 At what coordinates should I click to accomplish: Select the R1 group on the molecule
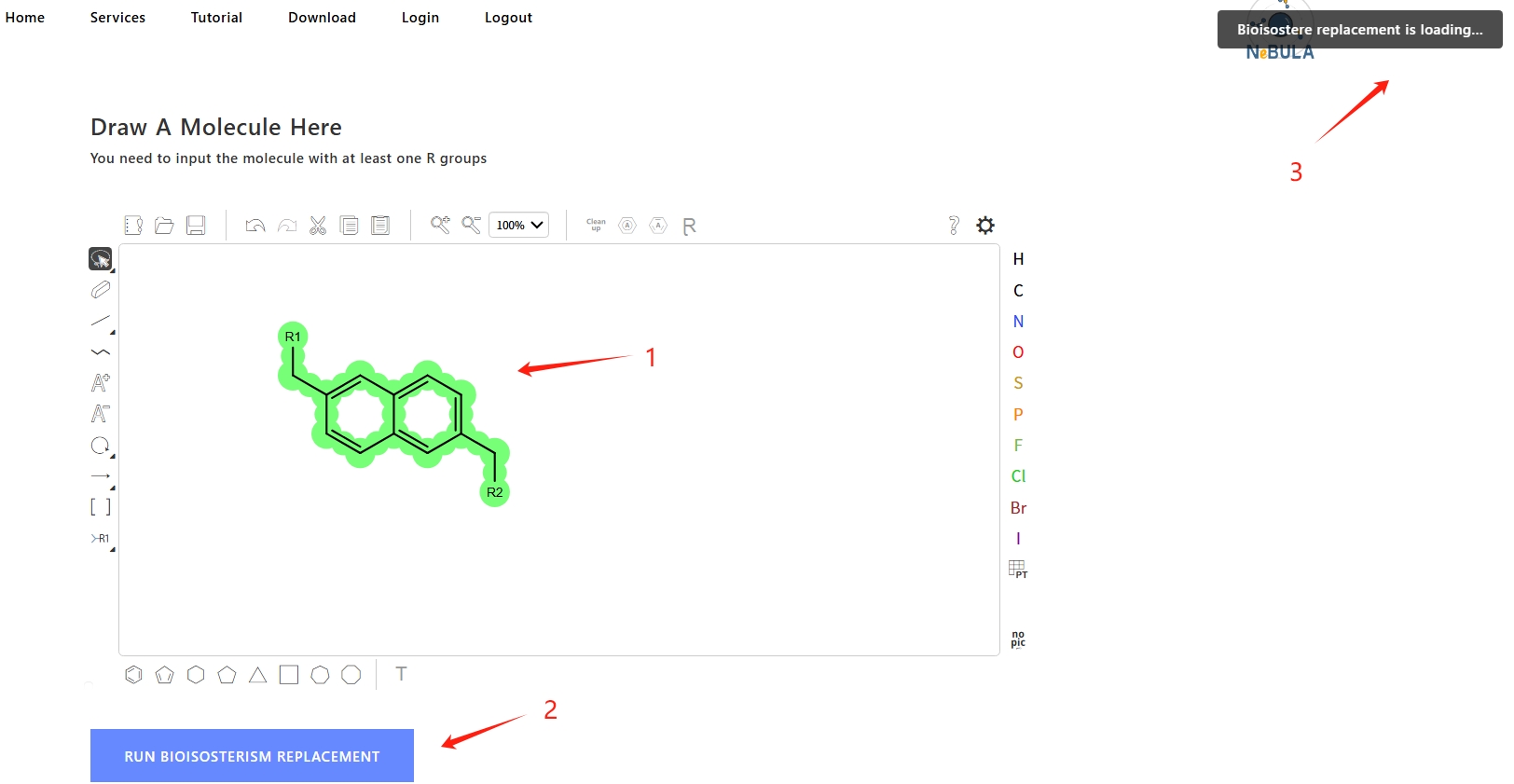(293, 337)
